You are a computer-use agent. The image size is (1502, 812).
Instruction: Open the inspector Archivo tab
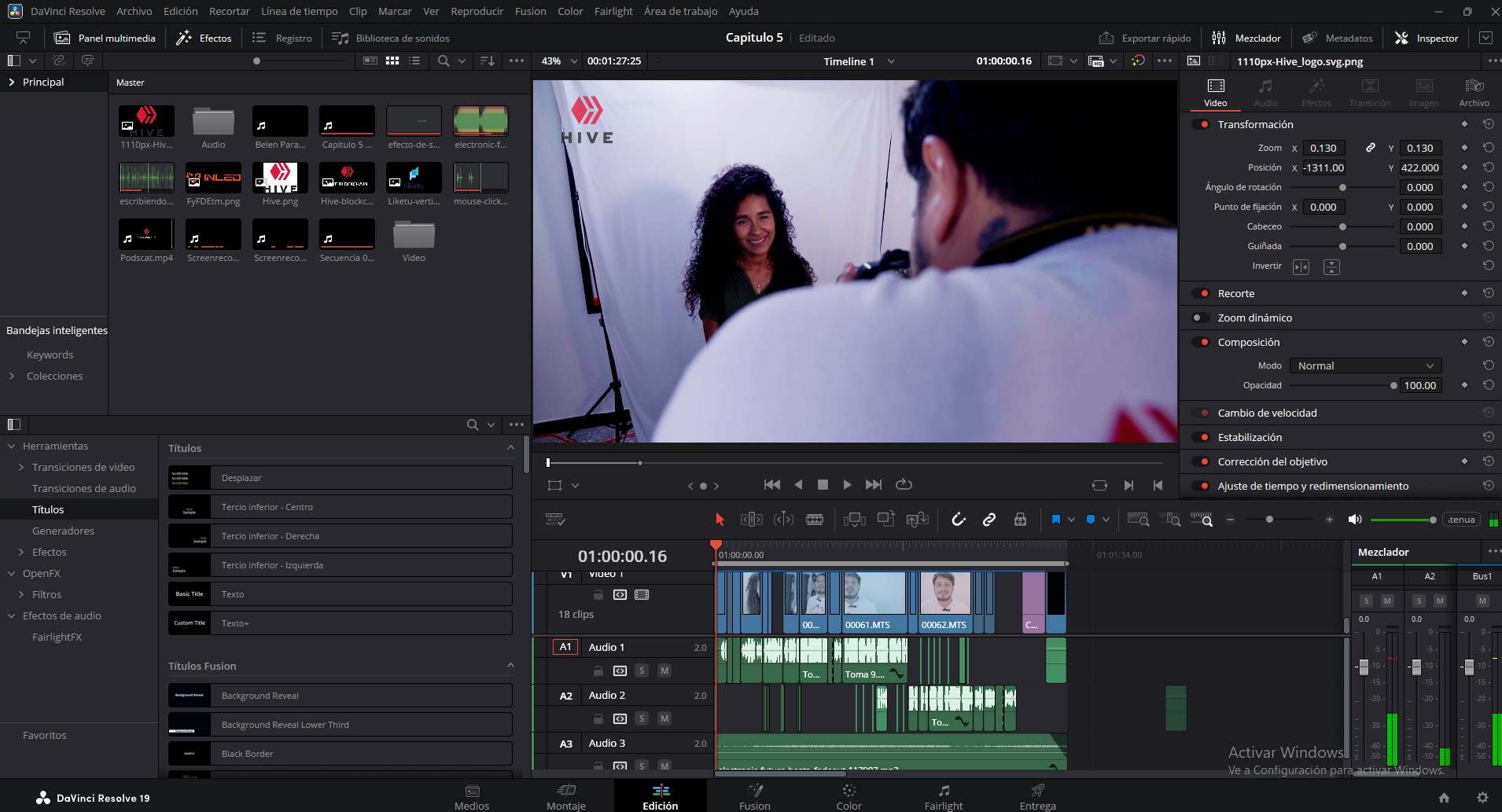(x=1474, y=93)
